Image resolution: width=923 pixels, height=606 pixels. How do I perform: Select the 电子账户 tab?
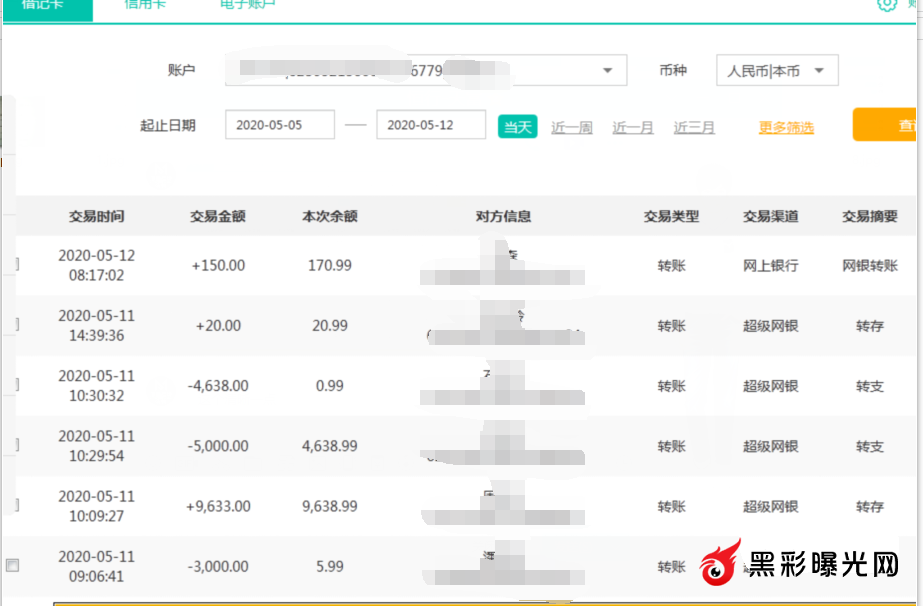tap(247, 5)
